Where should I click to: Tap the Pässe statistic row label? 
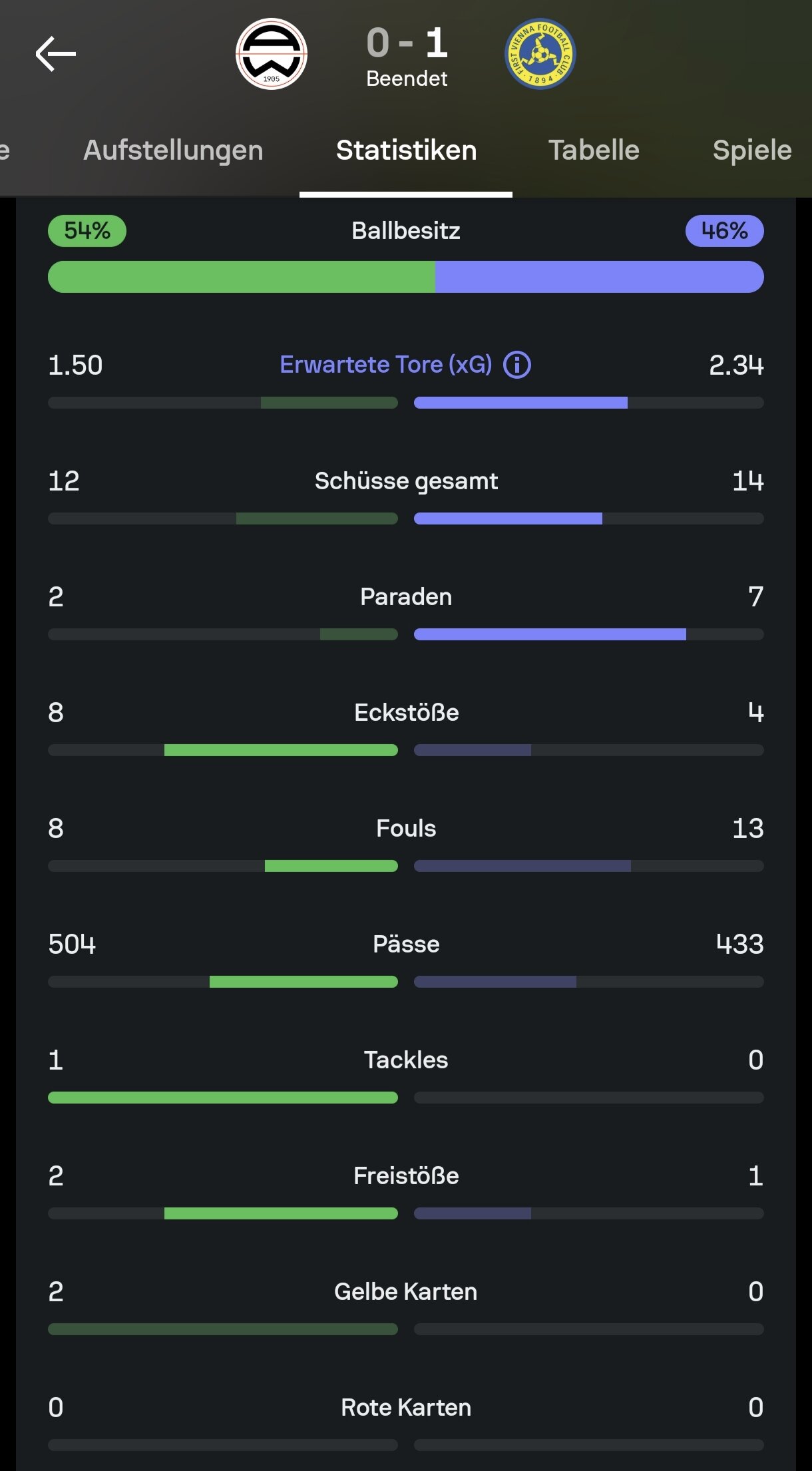pyautogui.click(x=406, y=944)
